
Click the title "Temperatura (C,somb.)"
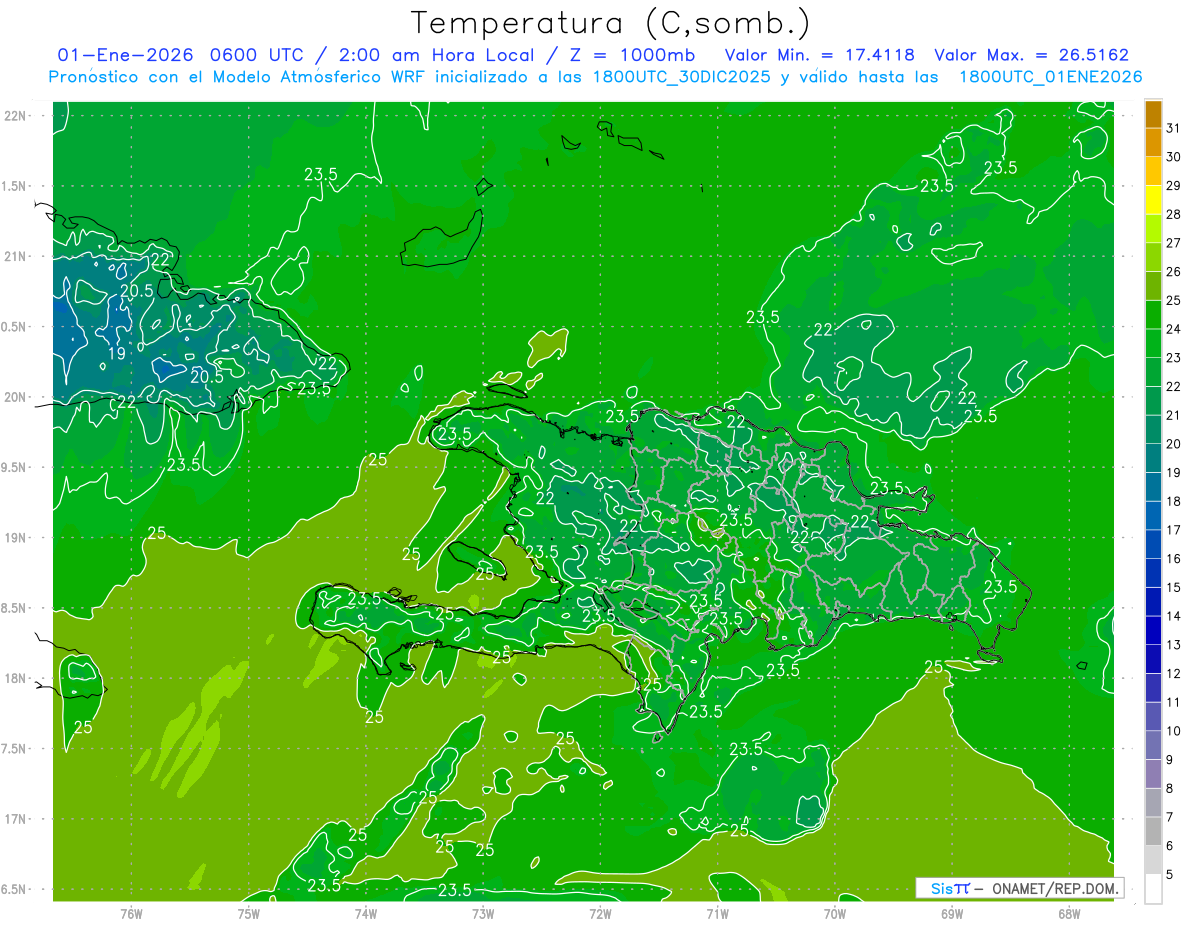[x=611, y=23]
